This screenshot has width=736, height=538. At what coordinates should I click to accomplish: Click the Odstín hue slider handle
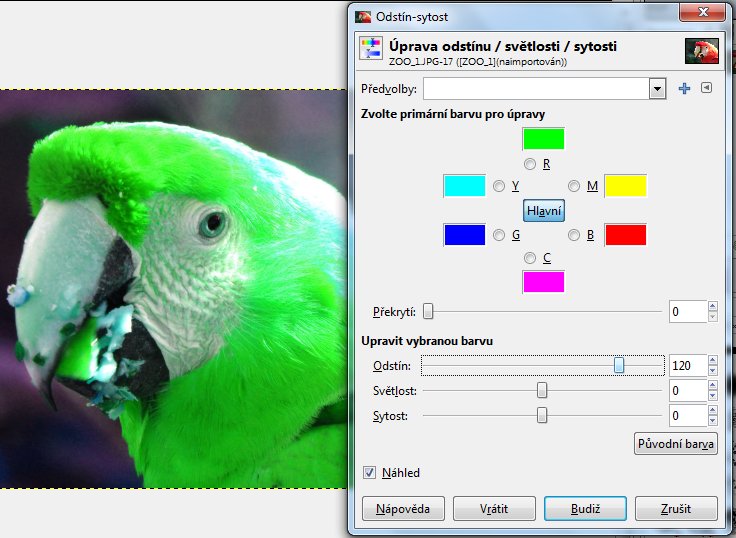point(619,365)
